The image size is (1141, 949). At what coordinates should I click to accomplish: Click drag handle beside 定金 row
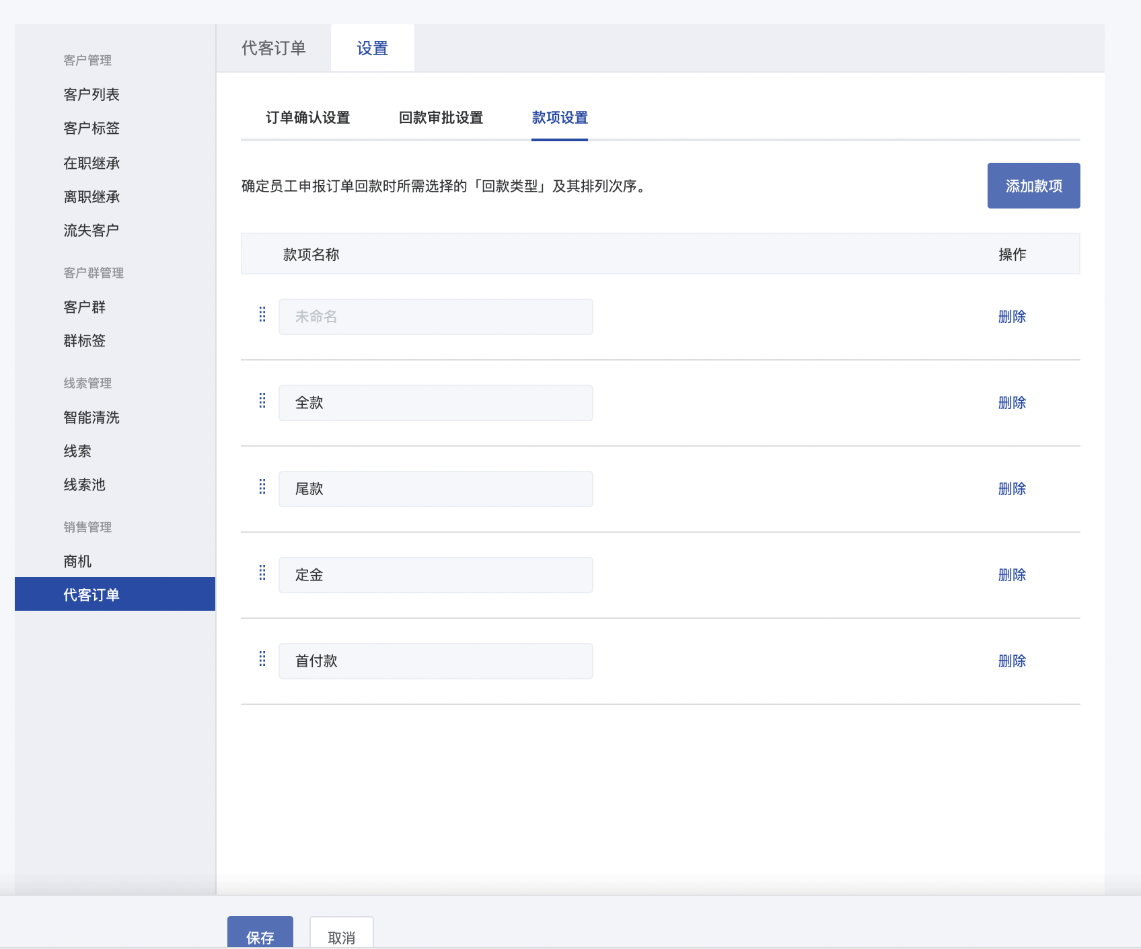point(263,573)
